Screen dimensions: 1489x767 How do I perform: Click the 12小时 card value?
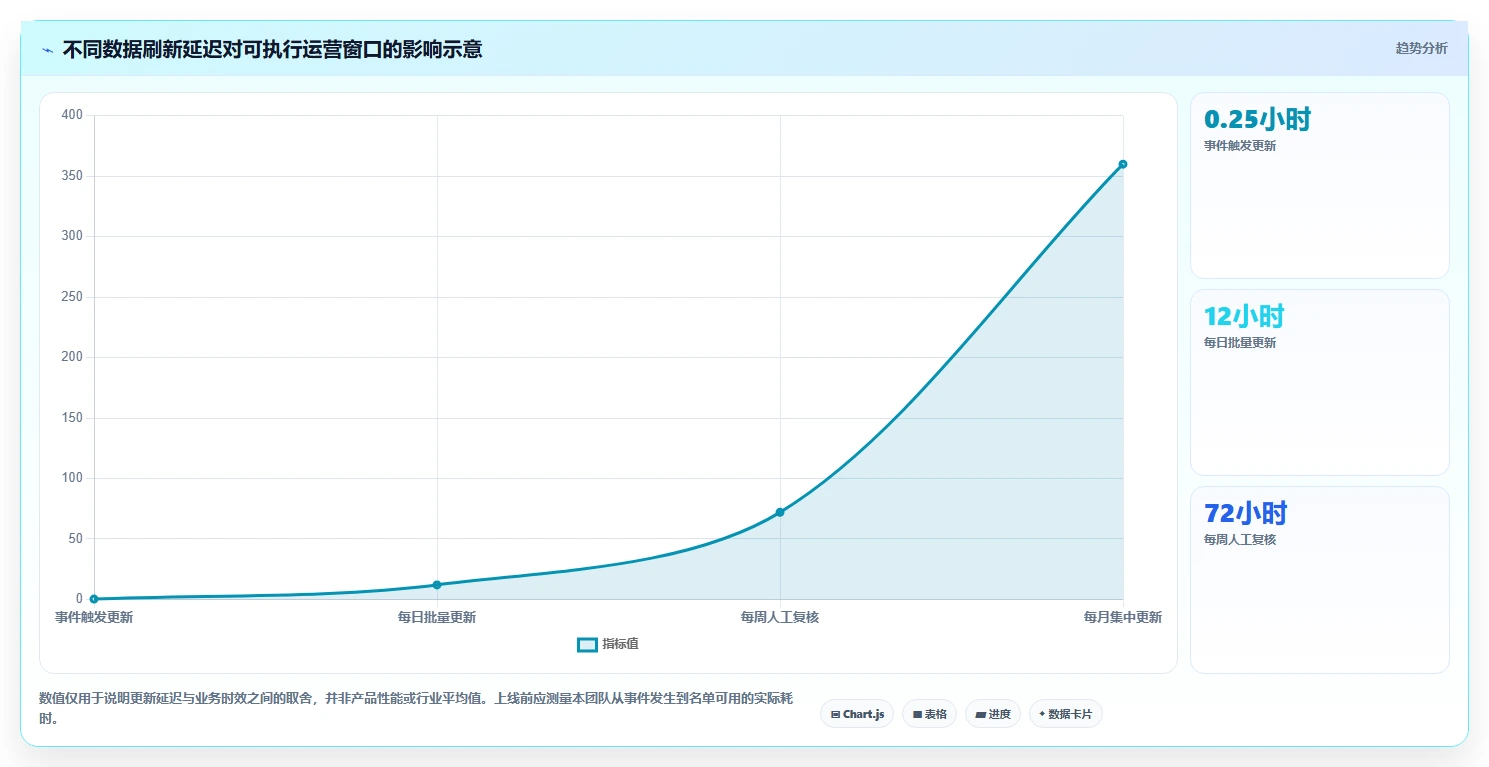click(1244, 316)
